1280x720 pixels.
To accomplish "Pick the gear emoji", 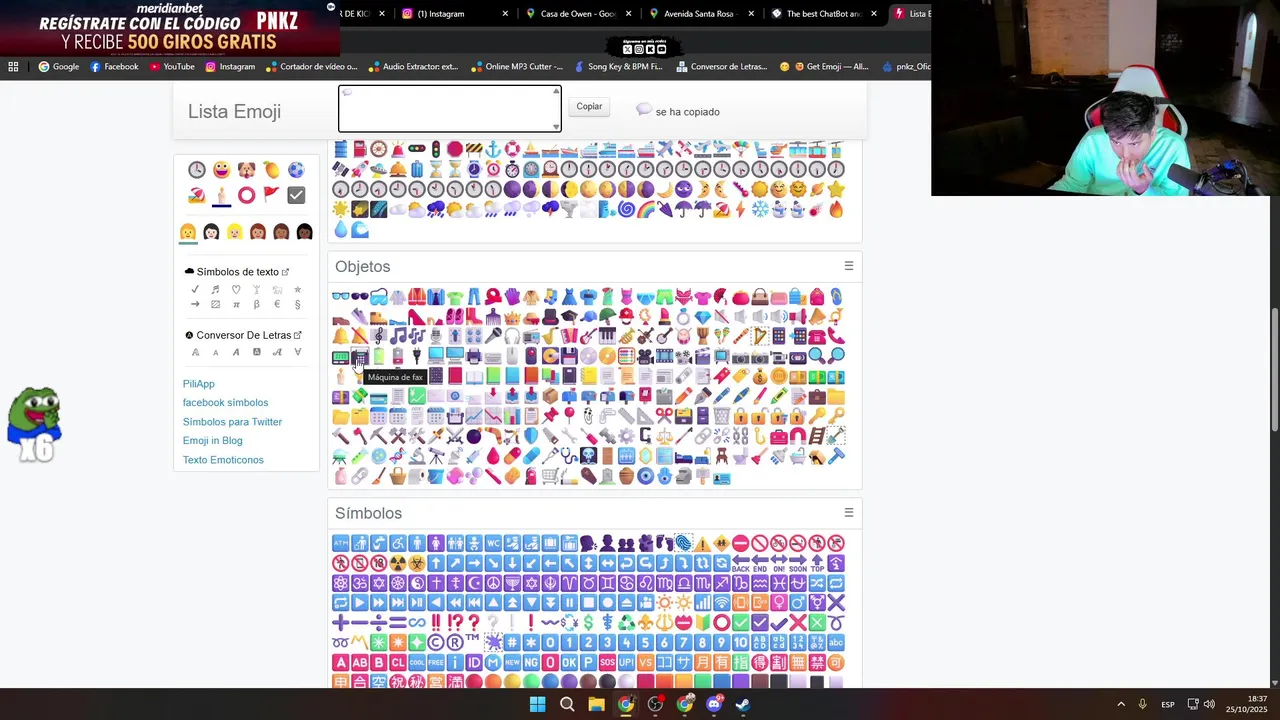I will click(626, 435).
